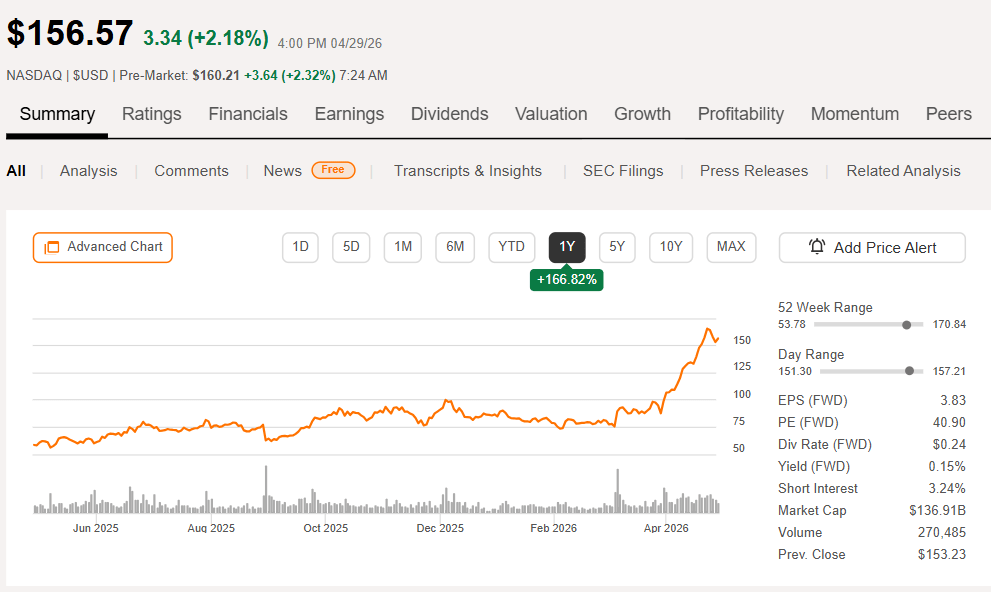The image size is (991, 592).
Task: Select MAX chart range
Action: tap(731, 247)
